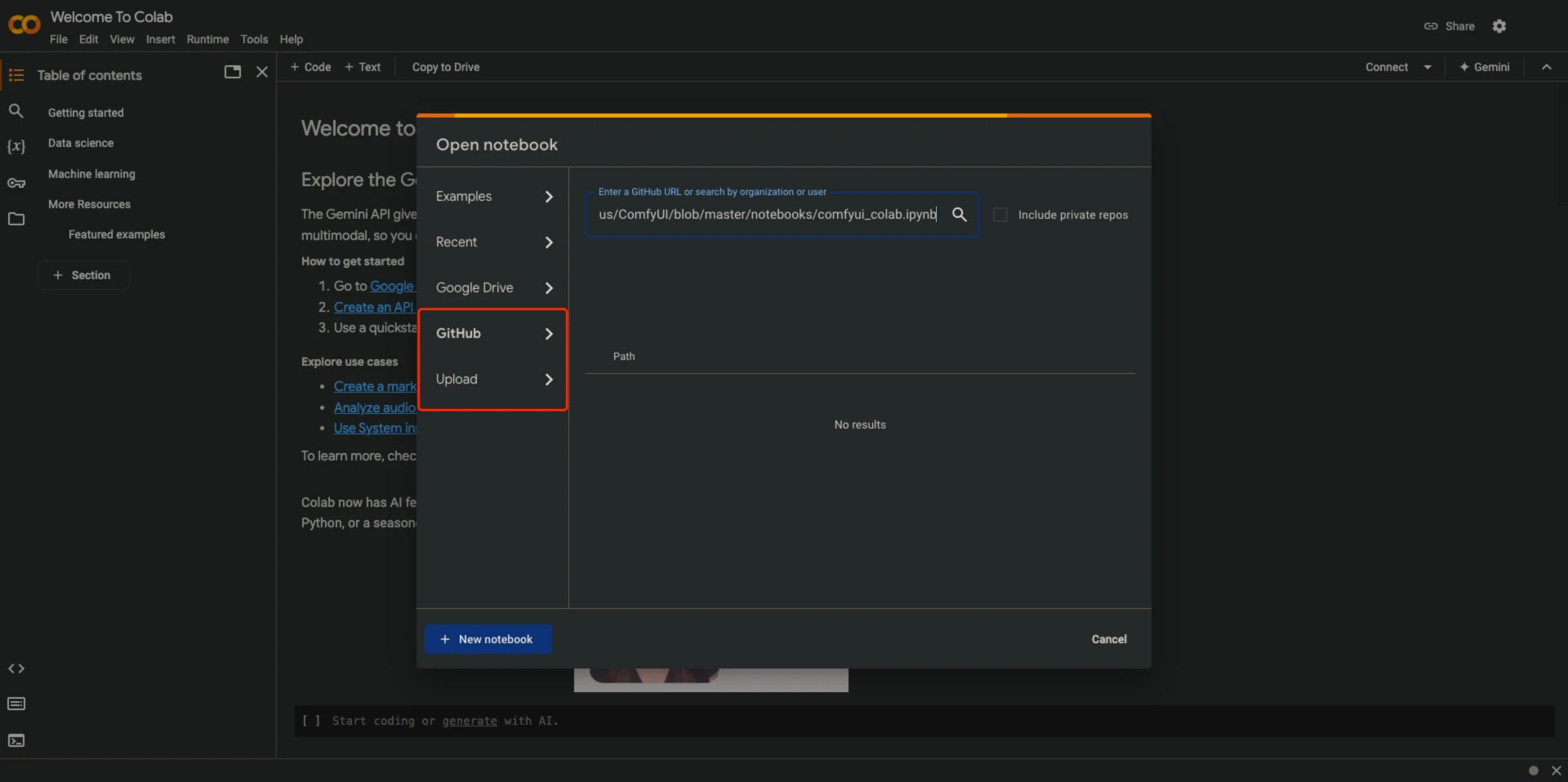Open the View menu

point(122,39)
